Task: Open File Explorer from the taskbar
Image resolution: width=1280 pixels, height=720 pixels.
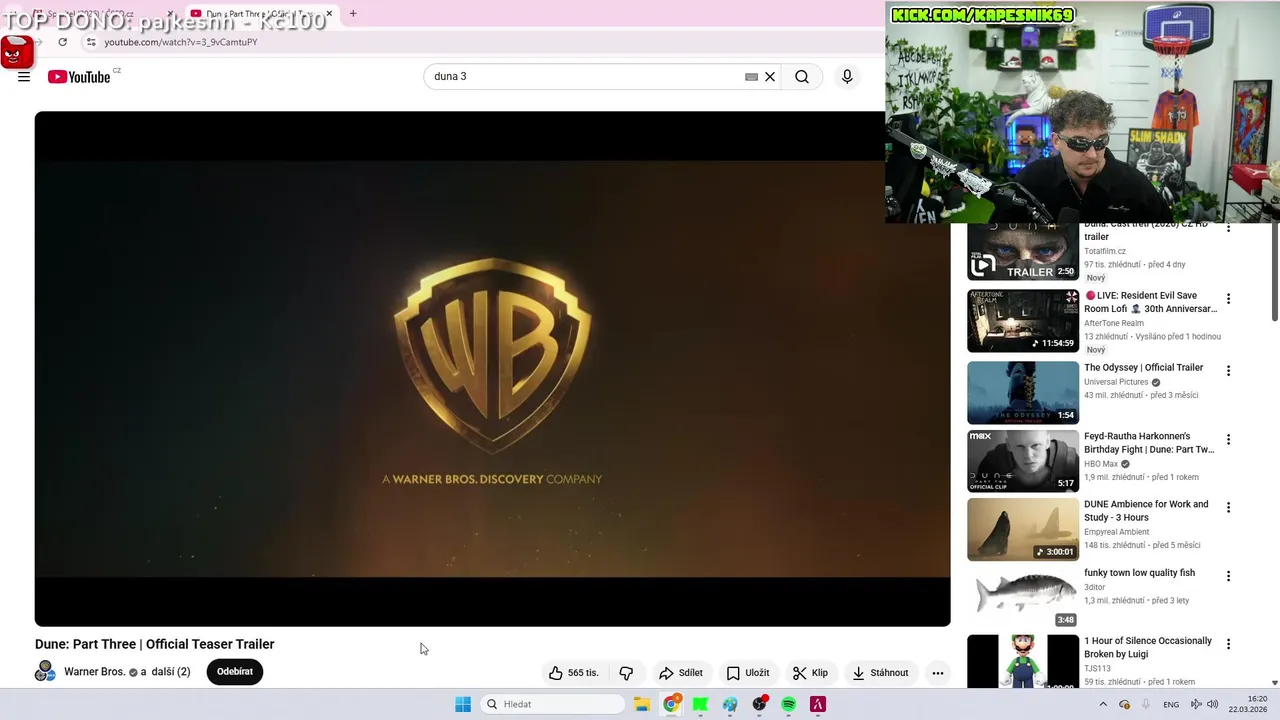Action: (x=641, y=704)
